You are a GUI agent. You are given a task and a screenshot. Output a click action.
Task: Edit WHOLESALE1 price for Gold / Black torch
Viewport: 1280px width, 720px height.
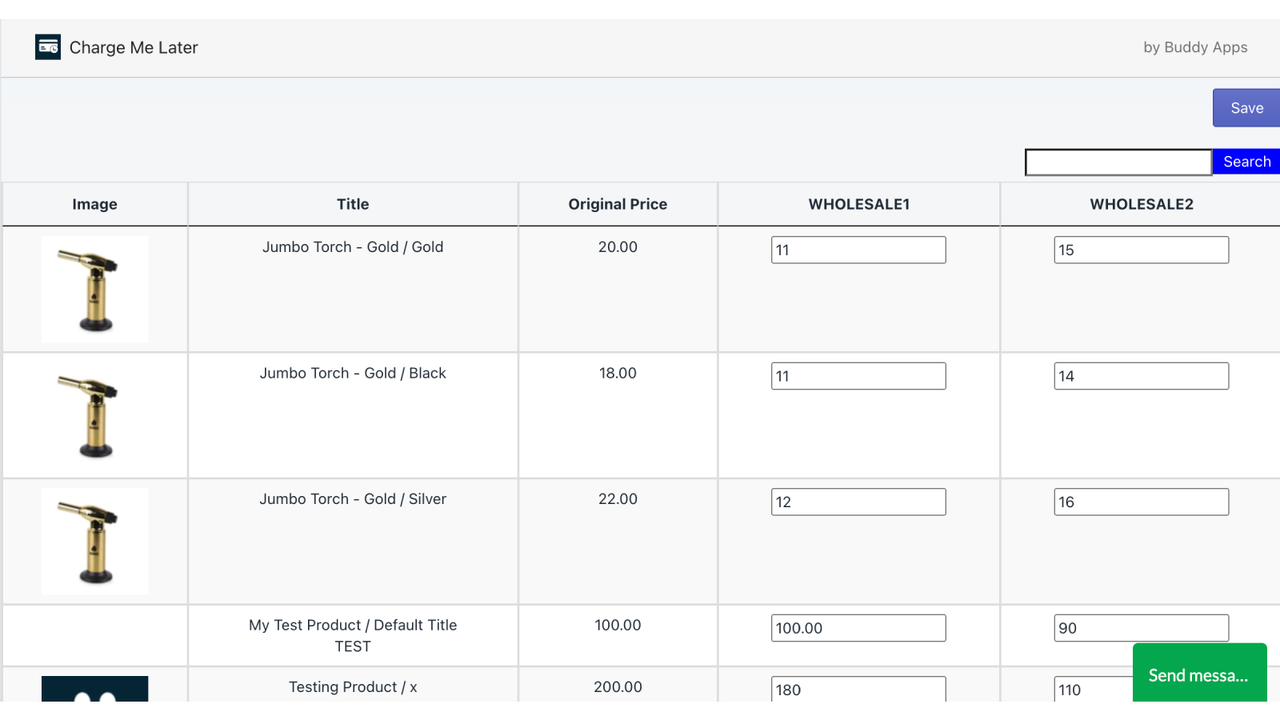click(858, 376)
